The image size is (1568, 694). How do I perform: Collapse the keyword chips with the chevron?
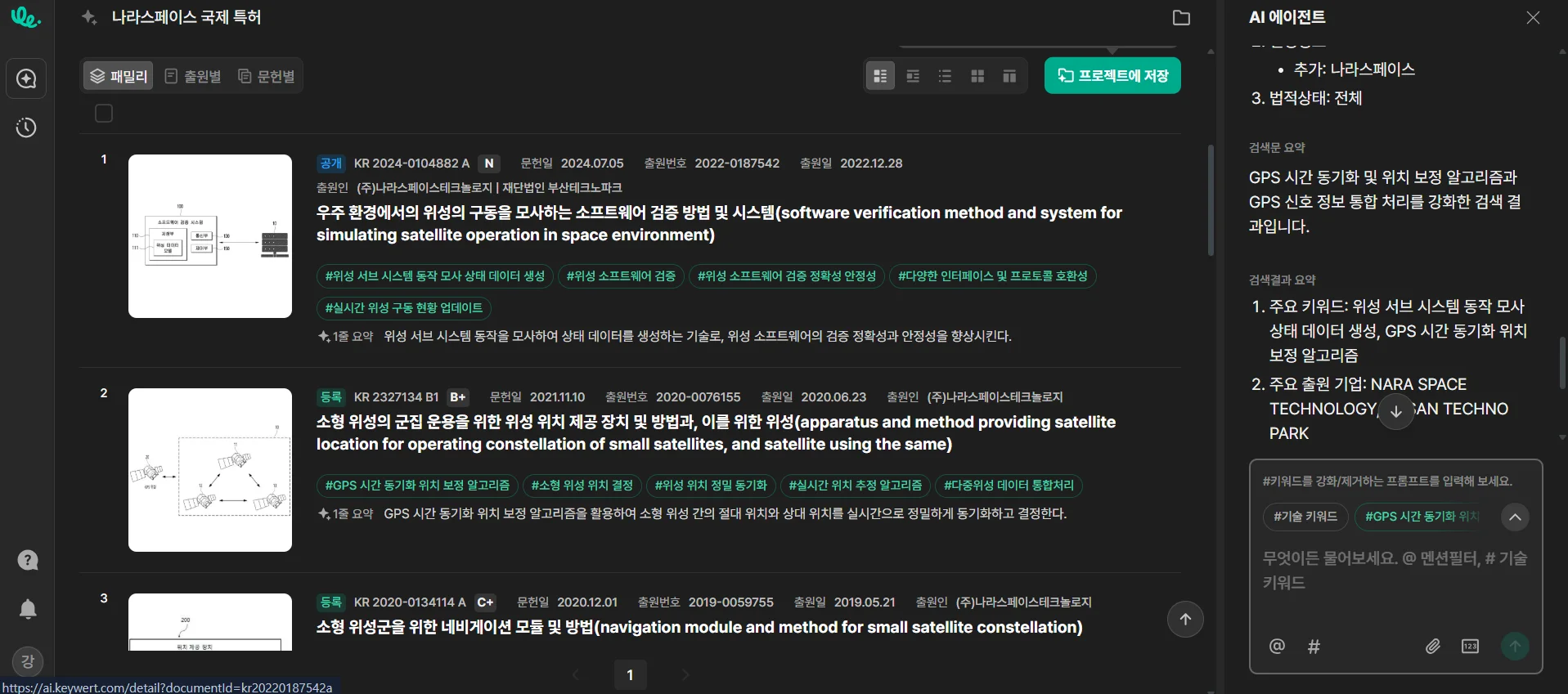click(x=1515, y=517)
